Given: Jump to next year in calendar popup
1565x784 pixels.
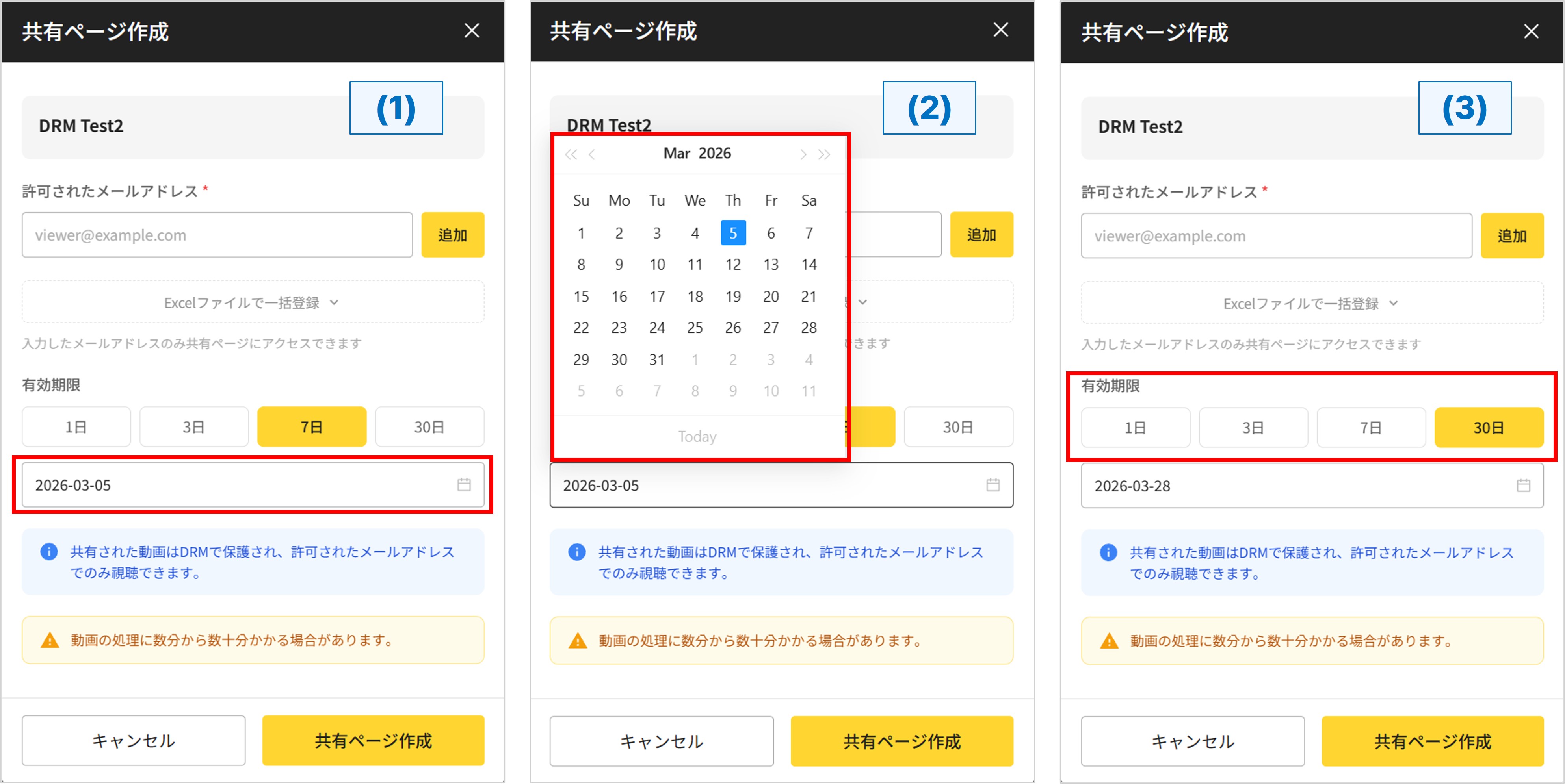Looking at the screenshot, I should [x=824, y=154].
